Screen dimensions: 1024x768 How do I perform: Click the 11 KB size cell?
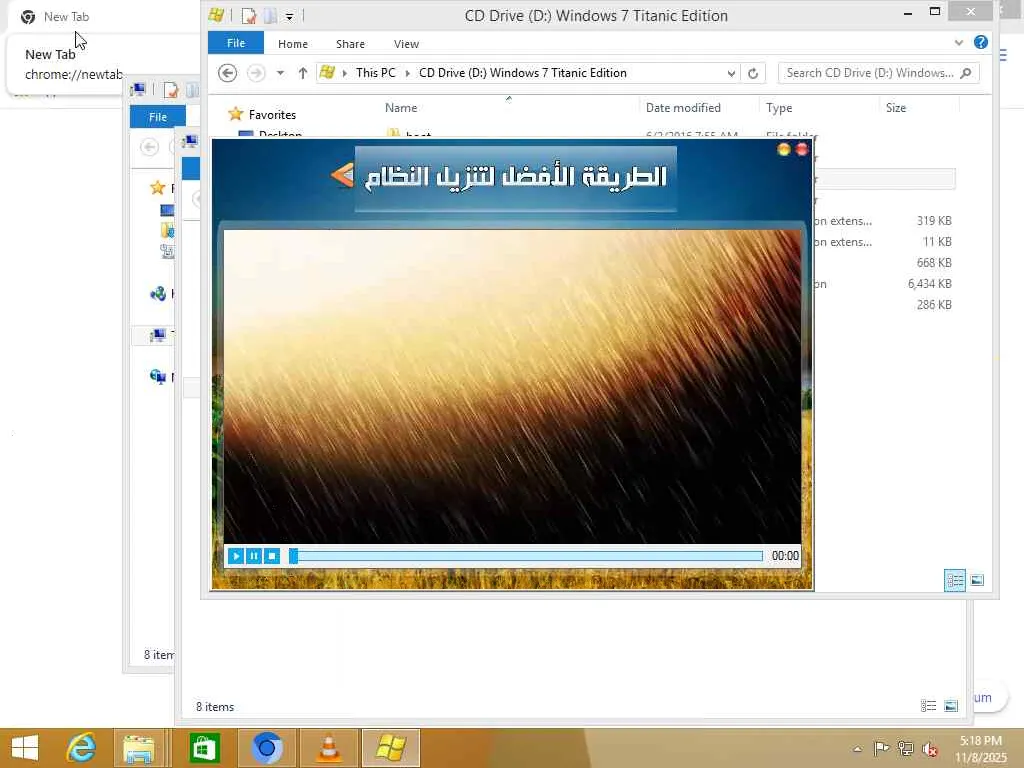pos(936,242)
